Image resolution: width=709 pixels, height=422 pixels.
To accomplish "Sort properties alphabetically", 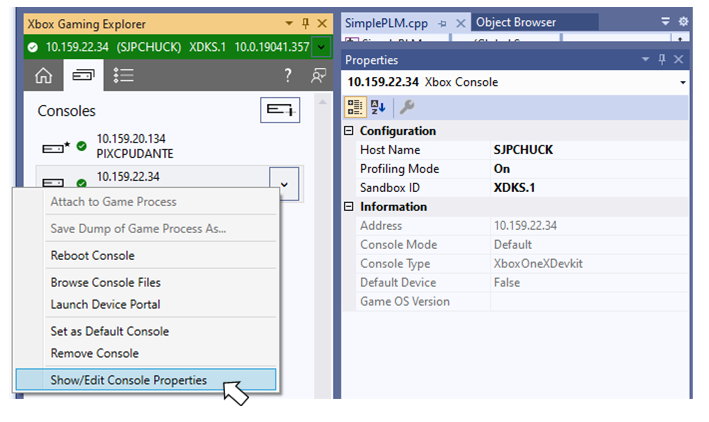I will click(378, 107).
